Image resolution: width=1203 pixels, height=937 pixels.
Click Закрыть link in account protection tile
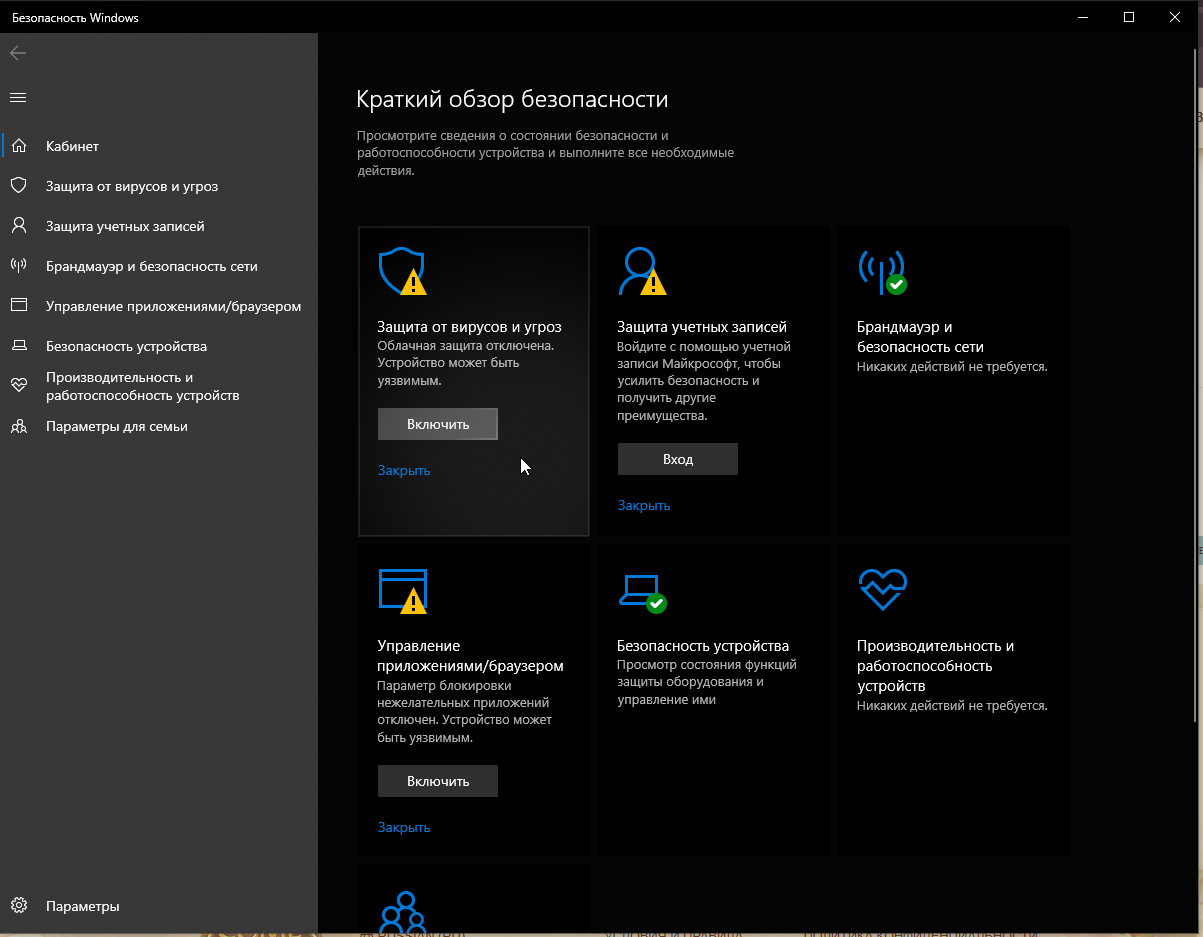click(644, 505)
